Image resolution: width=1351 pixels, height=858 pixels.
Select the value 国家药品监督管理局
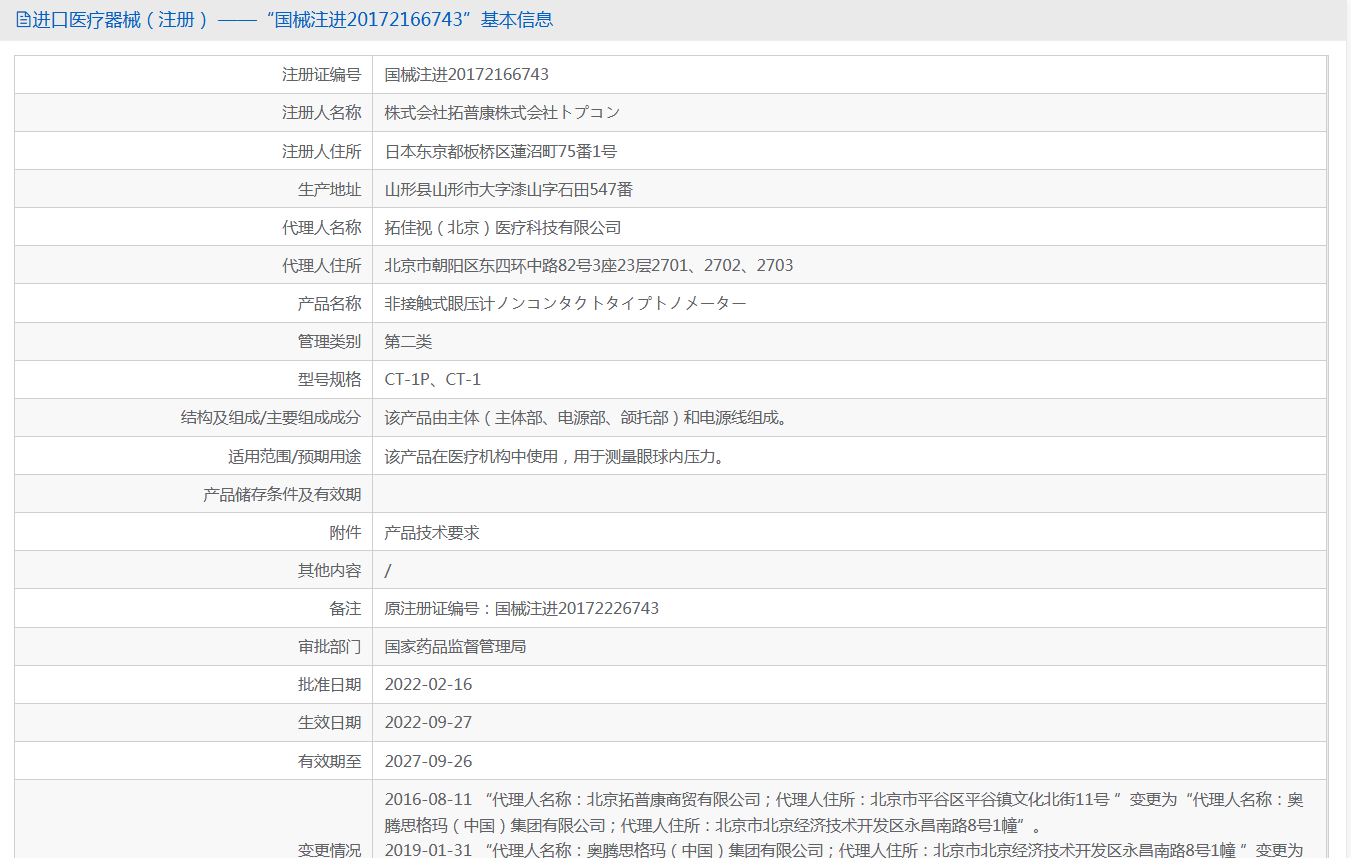456,646
